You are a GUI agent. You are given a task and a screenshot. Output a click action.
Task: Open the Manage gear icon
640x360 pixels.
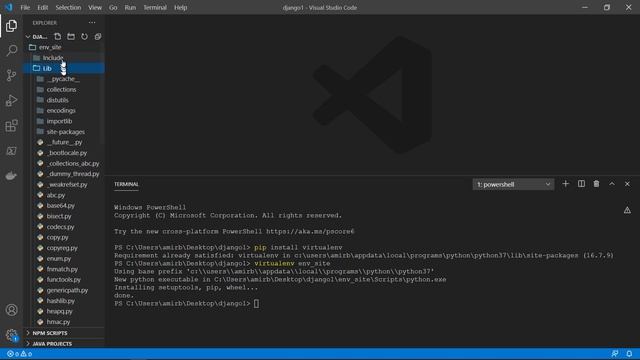point(11,335)
